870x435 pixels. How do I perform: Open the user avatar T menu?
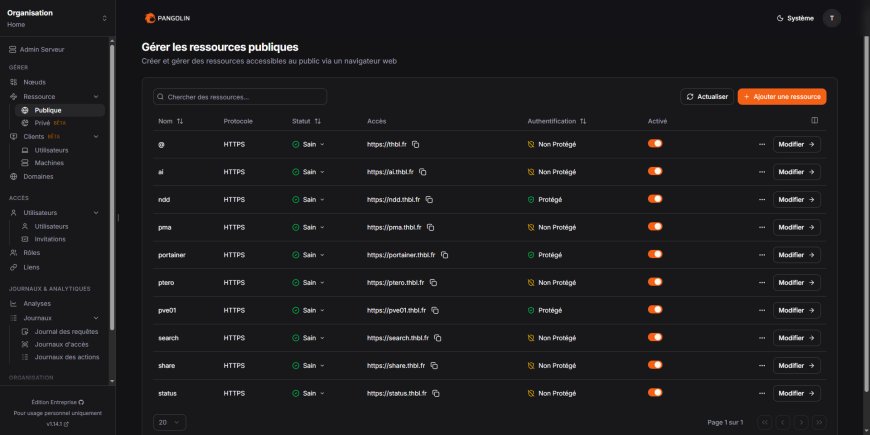(832, 18)
